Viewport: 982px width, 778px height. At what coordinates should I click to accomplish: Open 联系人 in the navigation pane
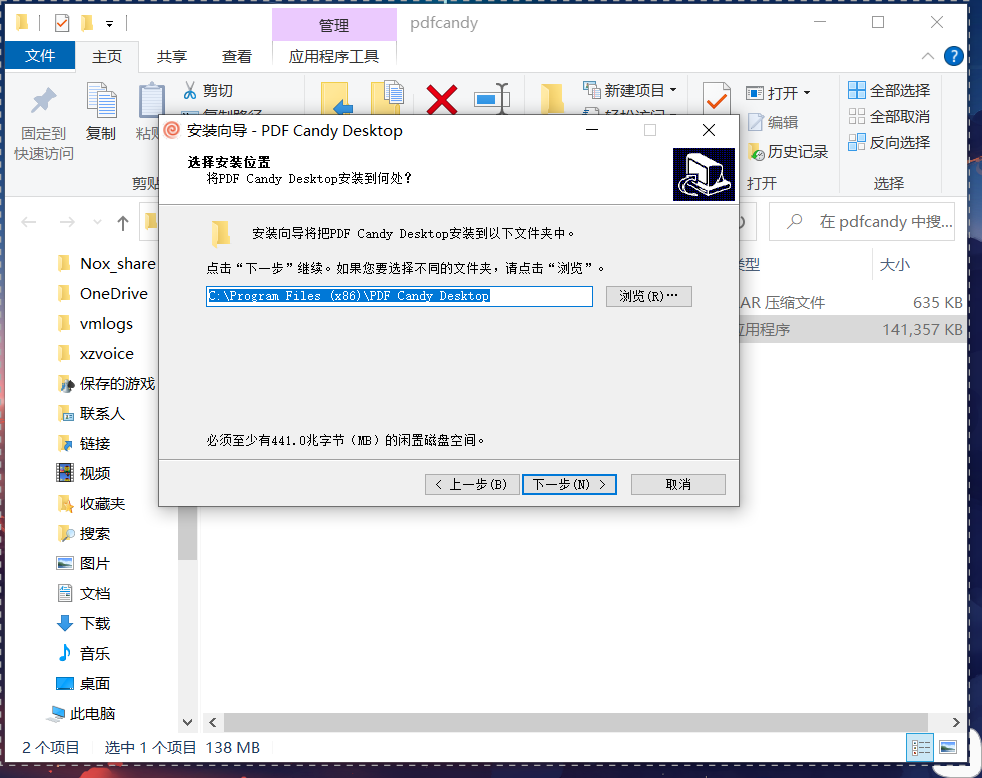pos(91,414)
